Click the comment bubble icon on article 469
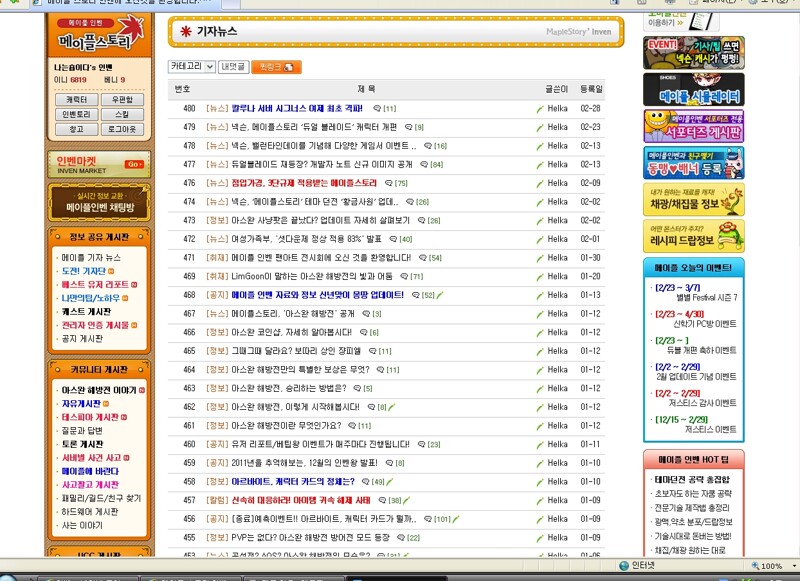The width and height of the screenshot is (800, 581). click(404, 276)
